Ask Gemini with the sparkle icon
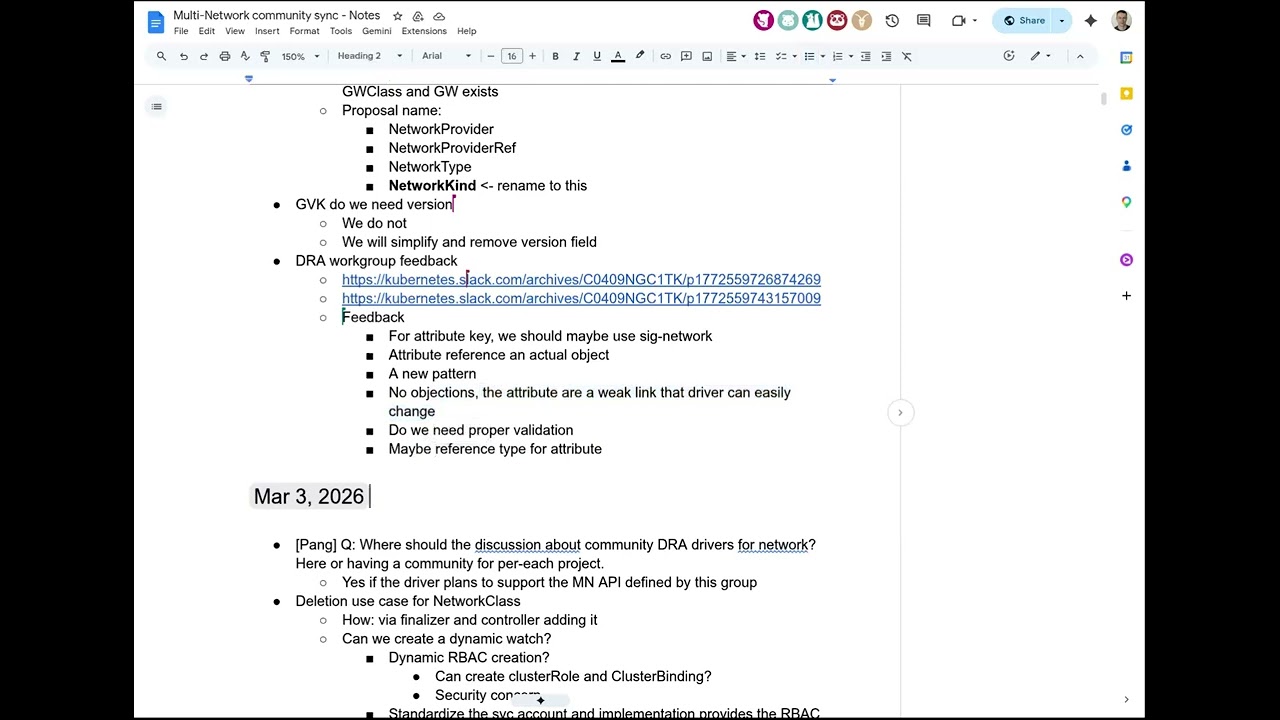 [1091, 20]
